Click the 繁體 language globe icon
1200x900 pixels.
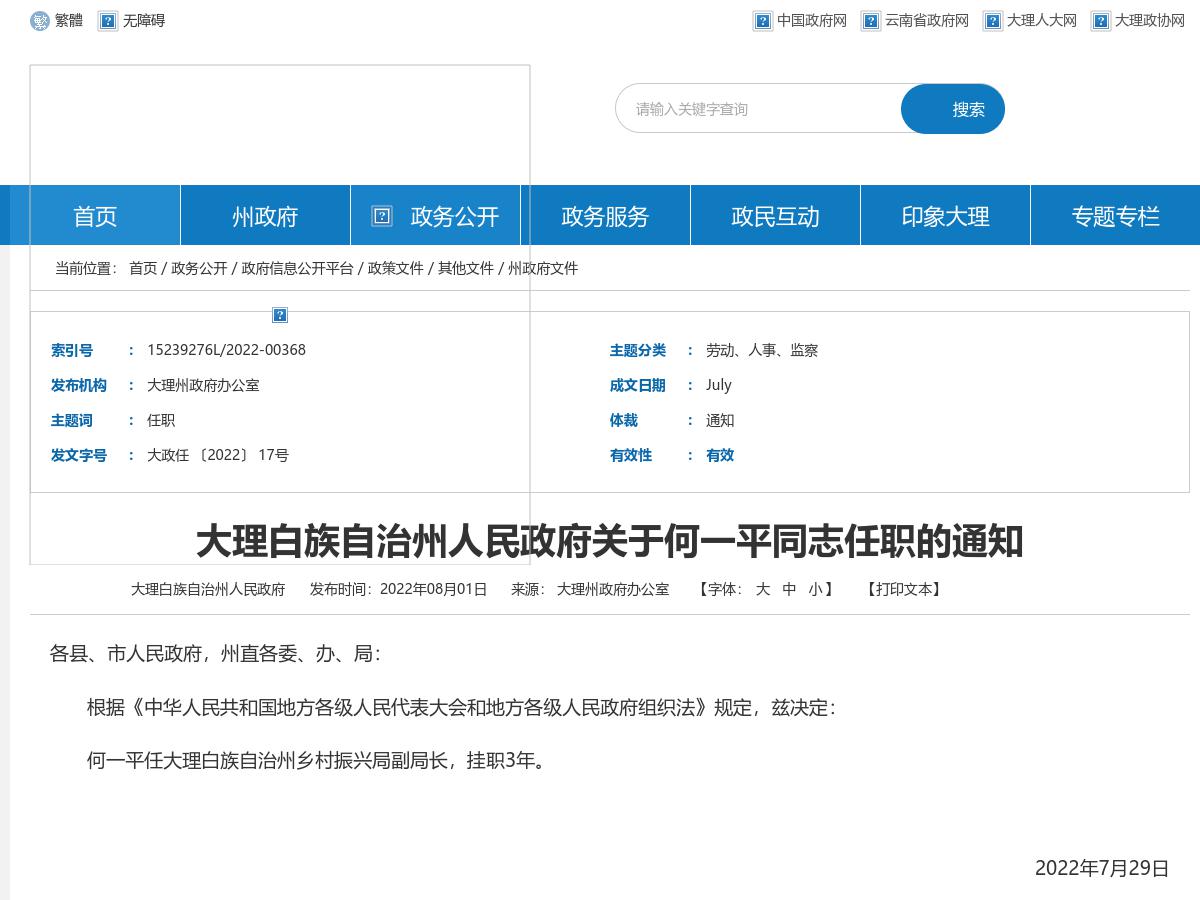click(39, 20)
